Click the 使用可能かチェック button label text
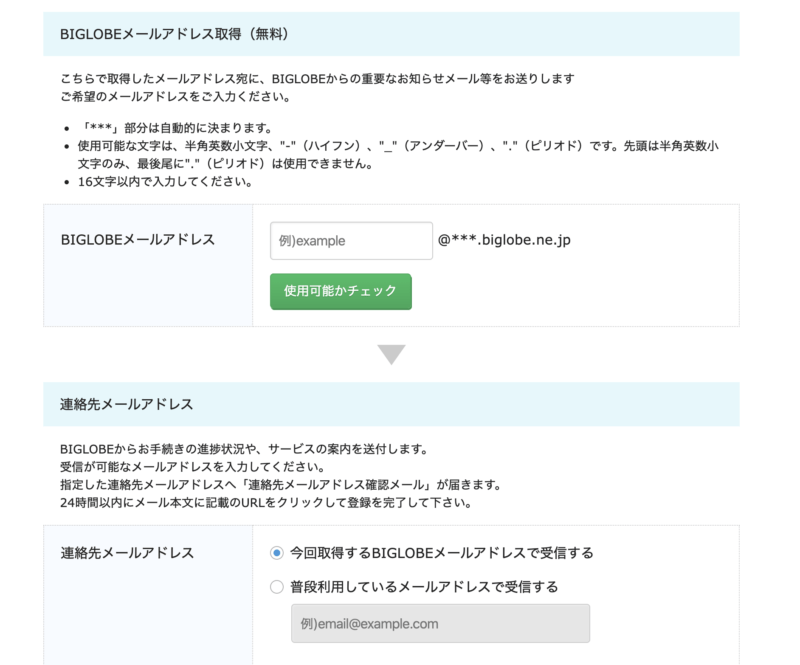This screenshot has height=665, width=800. 339,292
